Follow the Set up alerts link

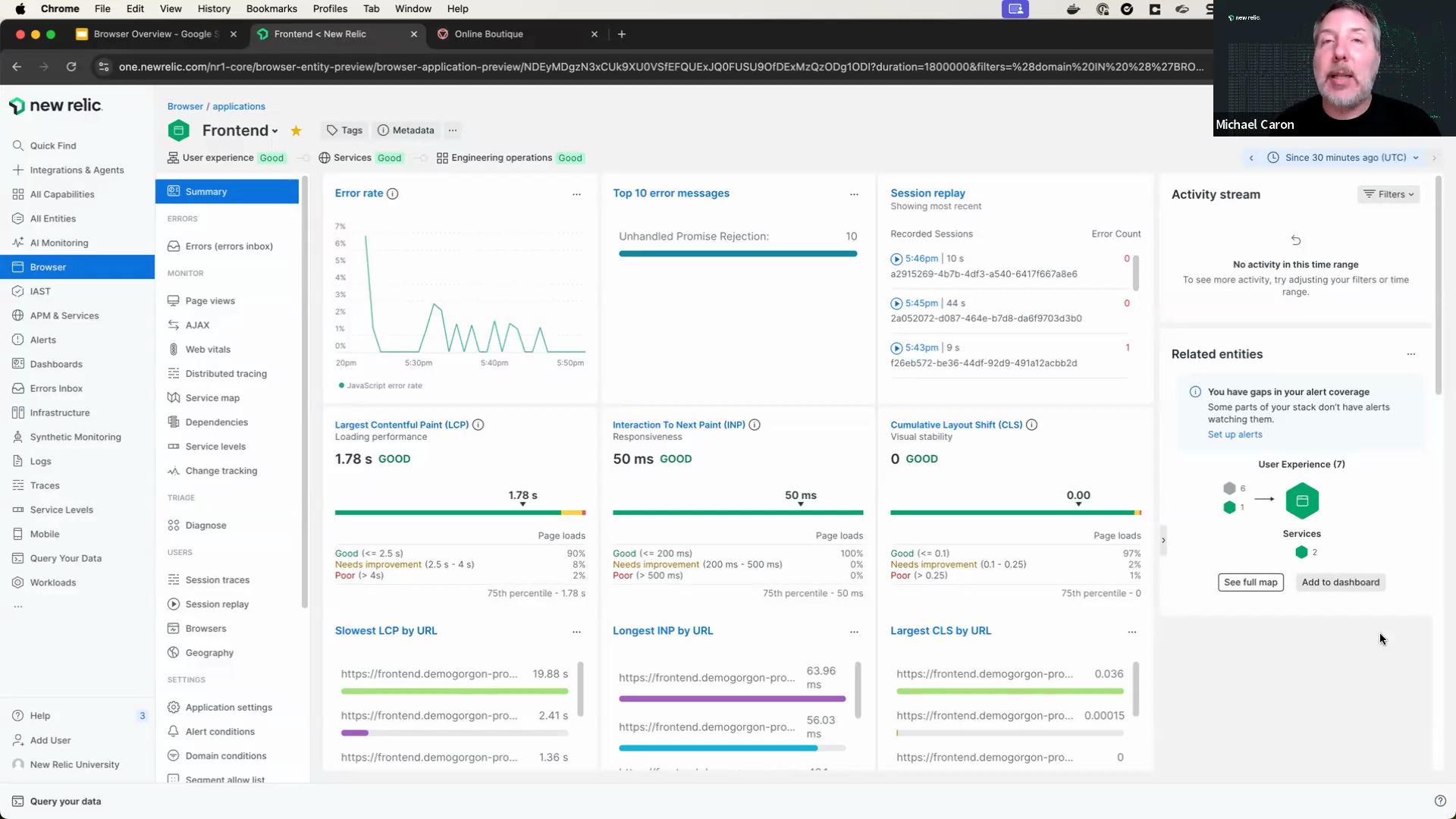coord(1235,435)
